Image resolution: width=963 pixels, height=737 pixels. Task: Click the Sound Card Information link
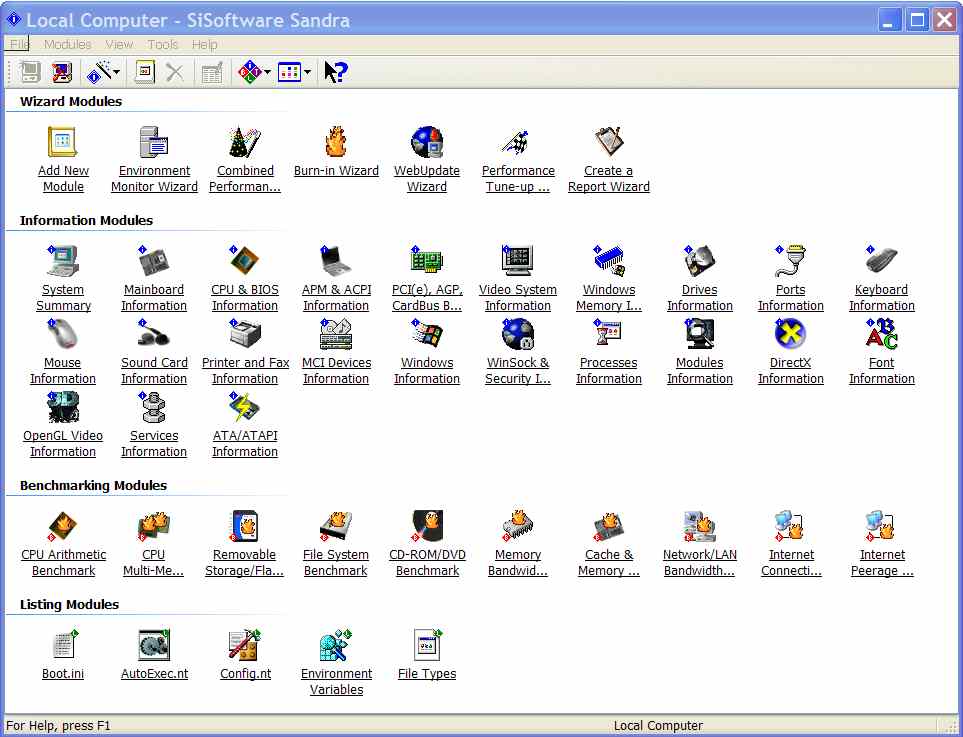[154, 371]
